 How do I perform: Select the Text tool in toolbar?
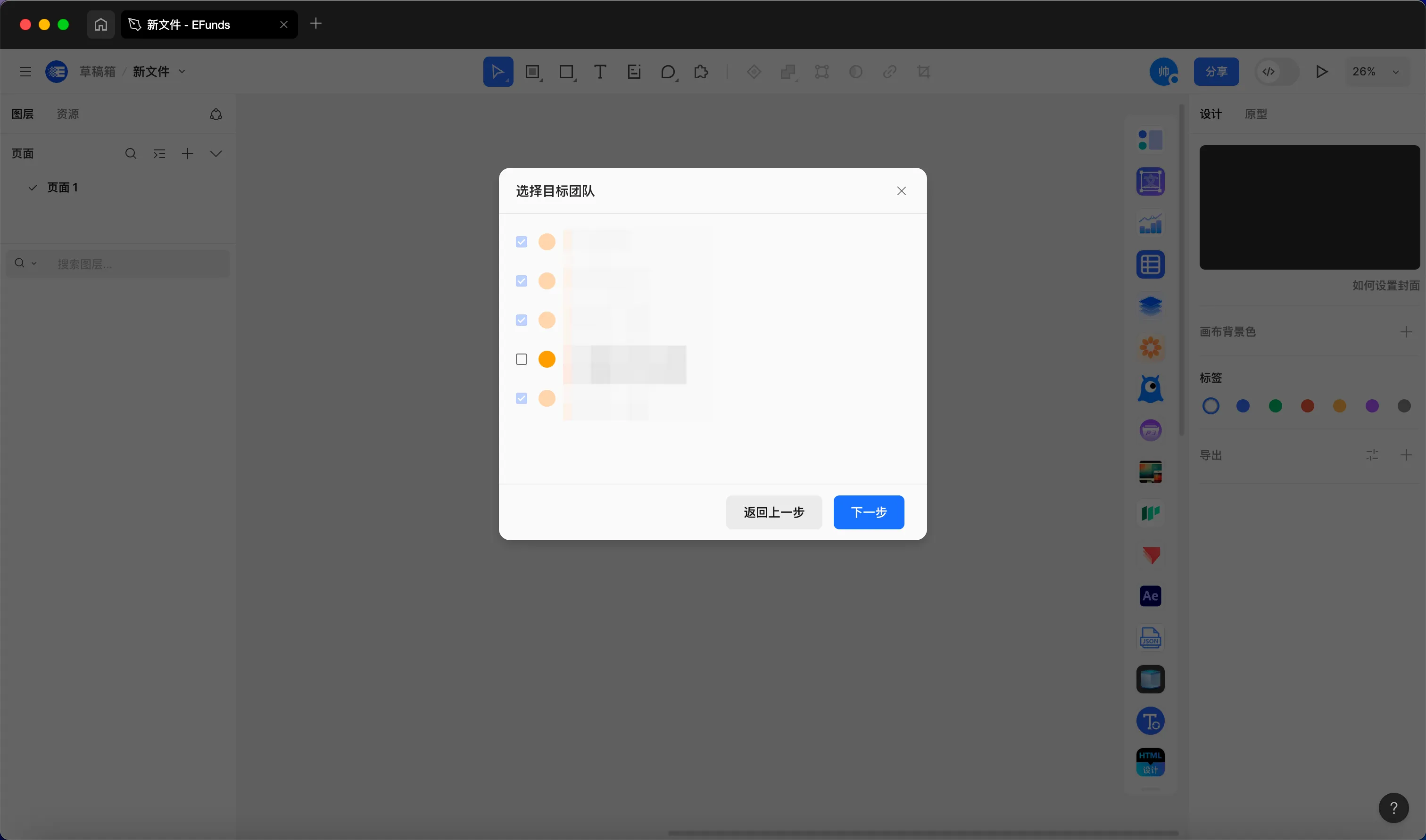coord(600,72)
